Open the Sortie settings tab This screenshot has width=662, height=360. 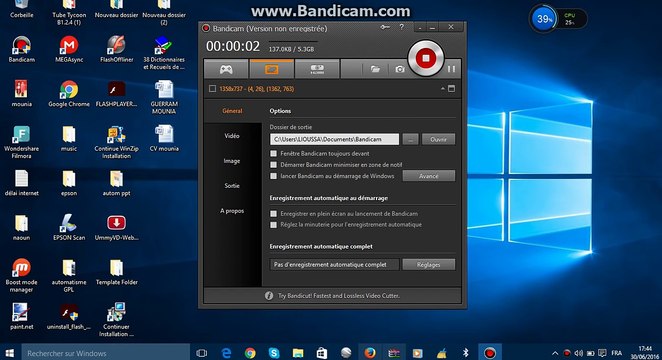click(232, 186)
